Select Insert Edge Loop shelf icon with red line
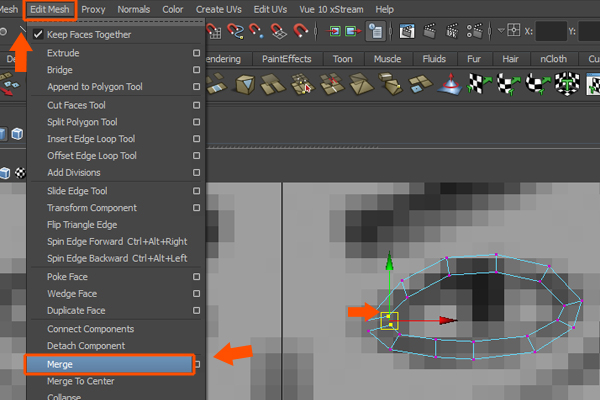 point(332,84)
